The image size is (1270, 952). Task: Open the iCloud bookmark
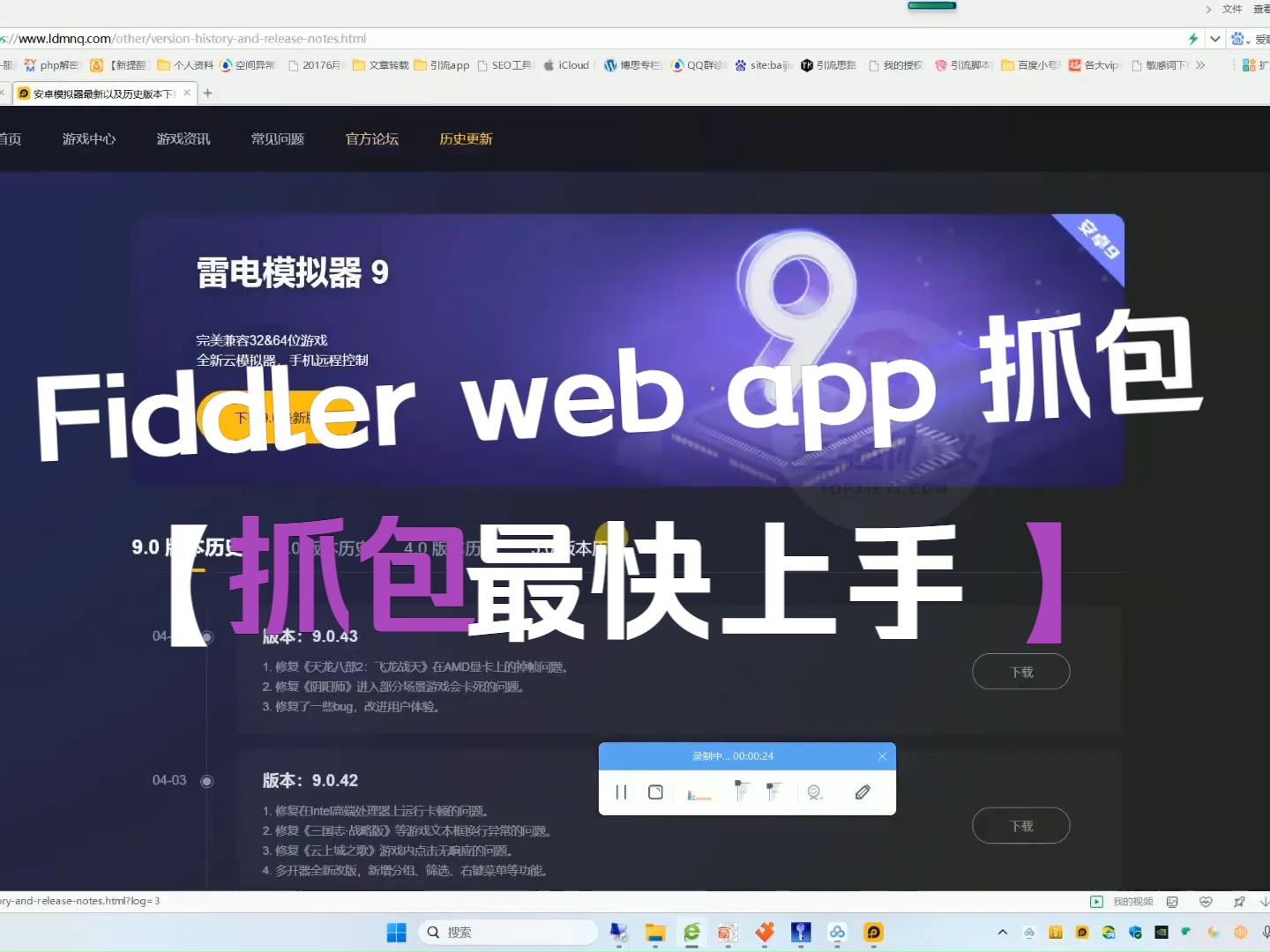point(567,65)
